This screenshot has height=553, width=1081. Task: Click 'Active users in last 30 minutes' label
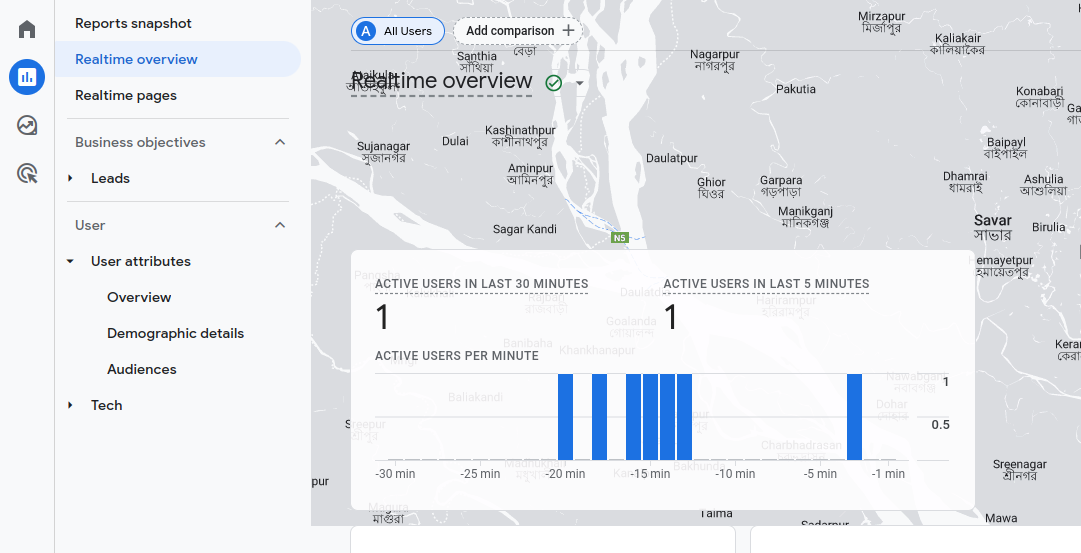[x=482, y=284]
